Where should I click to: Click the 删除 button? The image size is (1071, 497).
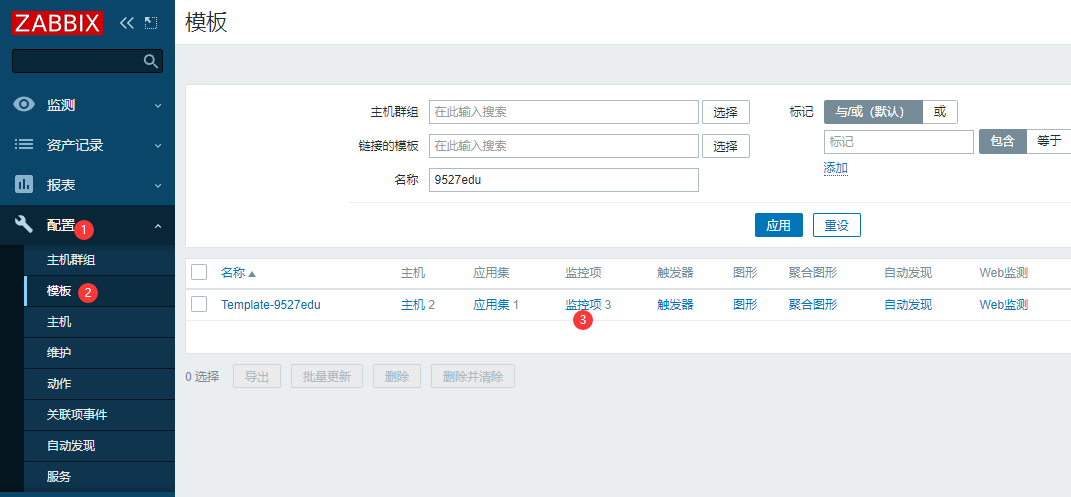(397, 376)
